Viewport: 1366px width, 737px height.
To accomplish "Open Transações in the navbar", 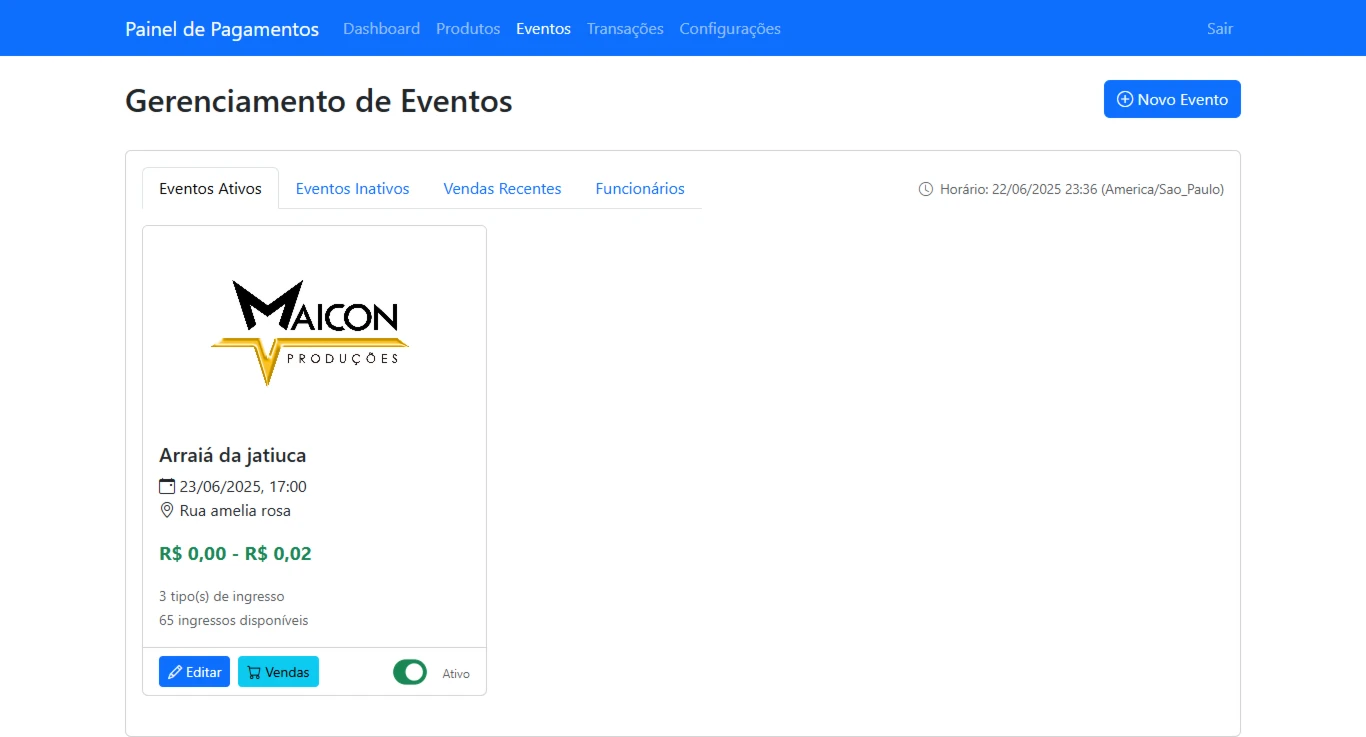I will coord(625,29).
